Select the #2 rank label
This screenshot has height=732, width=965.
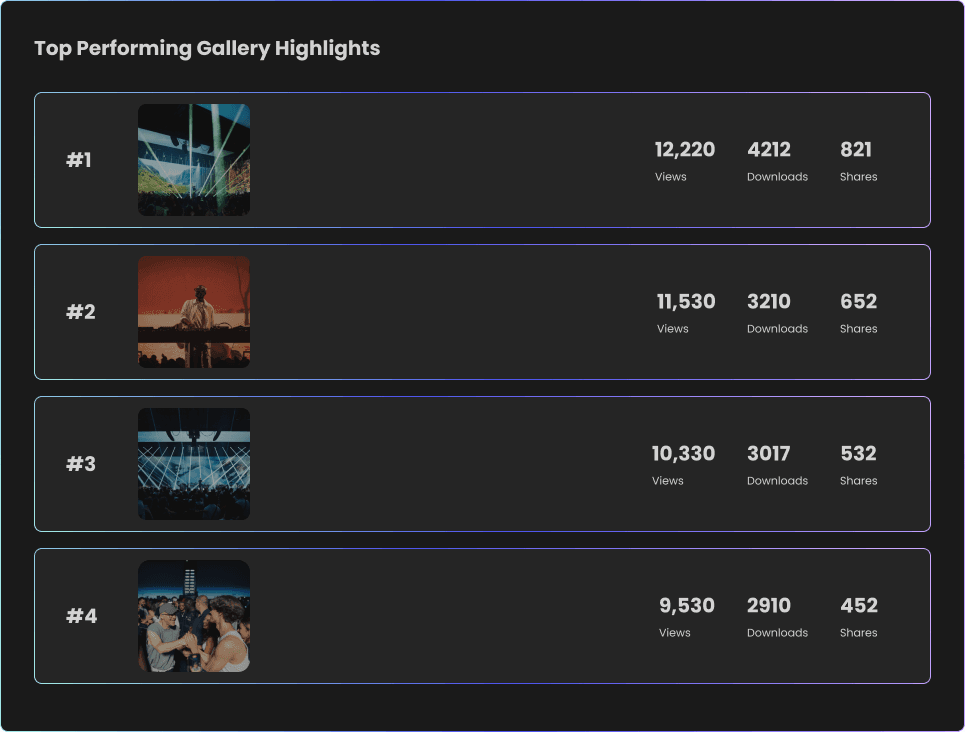(x=80, y=312)
